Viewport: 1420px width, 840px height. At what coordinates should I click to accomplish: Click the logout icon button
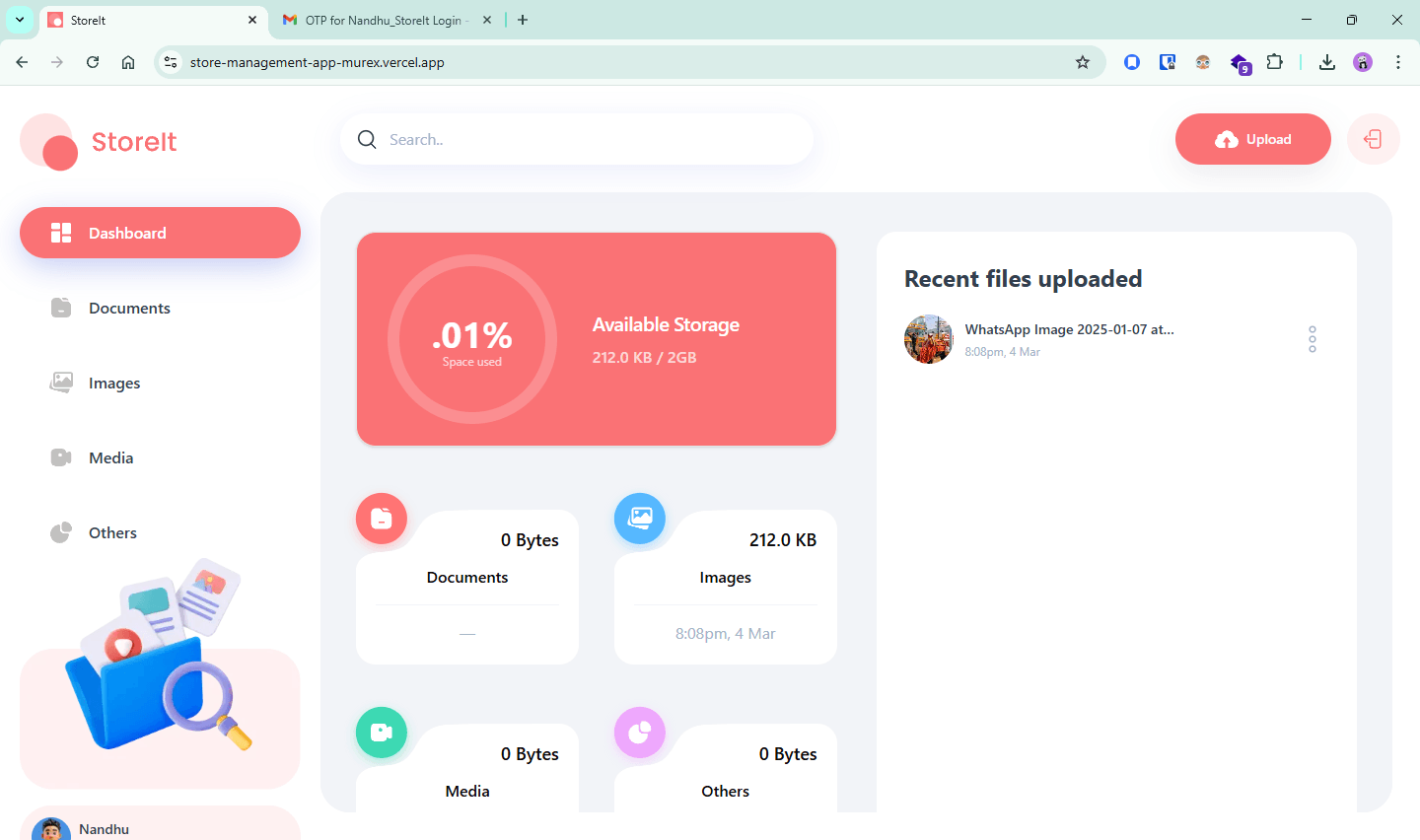tap(1373, 139)
